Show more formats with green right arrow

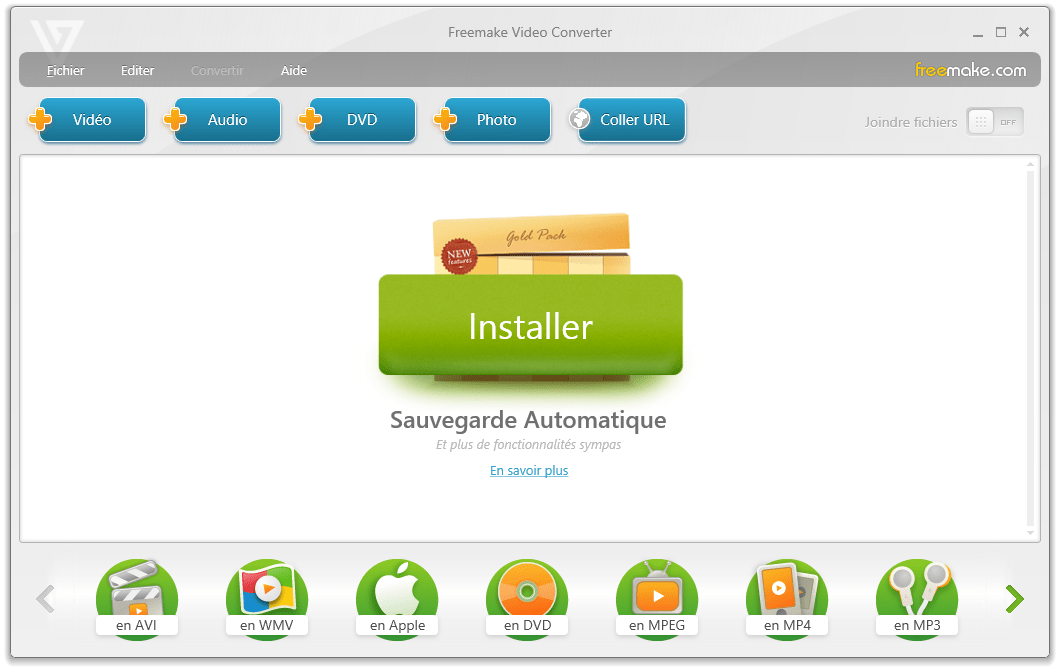click(1015, 599)
